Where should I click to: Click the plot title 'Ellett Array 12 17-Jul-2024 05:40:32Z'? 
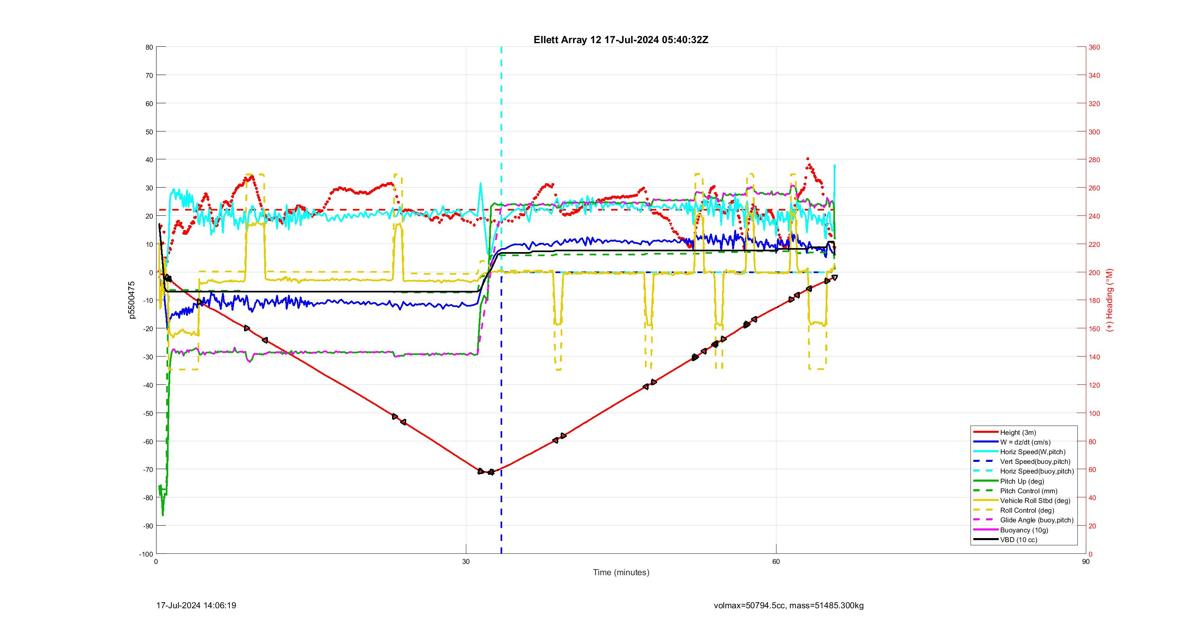[x=621, y=39]
